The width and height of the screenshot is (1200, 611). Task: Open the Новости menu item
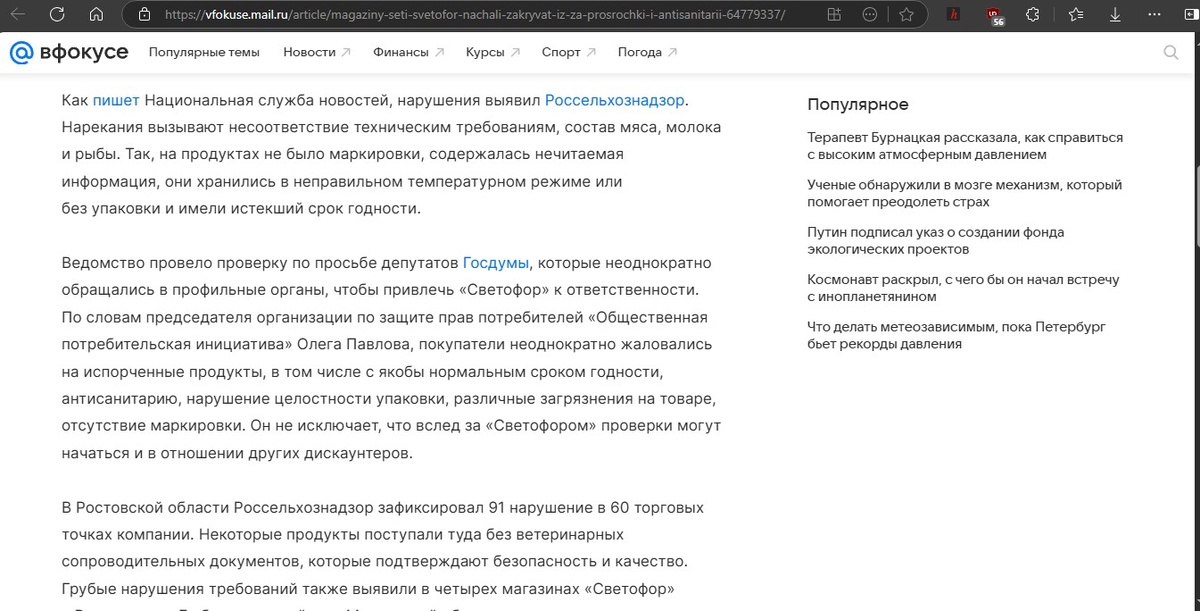[x=310, y=51]
